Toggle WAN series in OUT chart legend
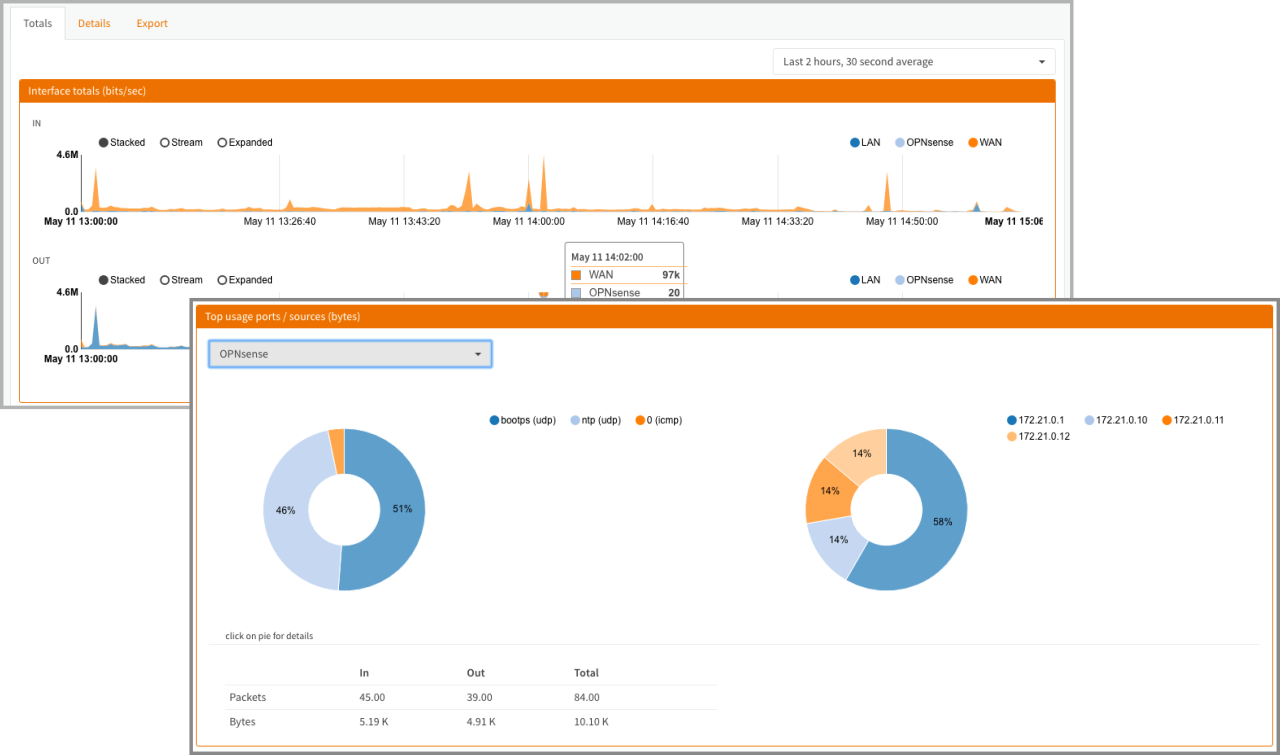The image size is (1280, 755). click(x=984, y=280)
